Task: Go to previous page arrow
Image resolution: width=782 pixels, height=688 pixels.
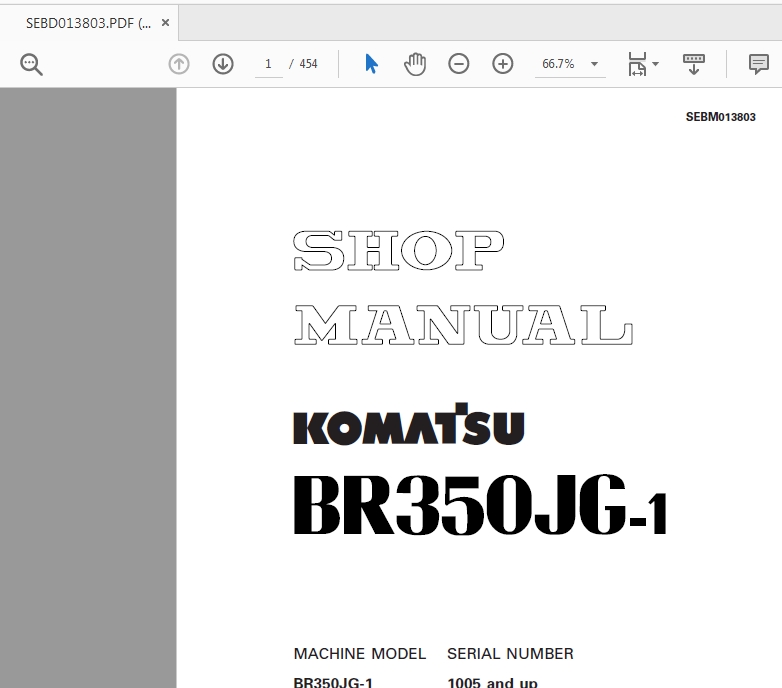Action: [x=179, y=64]
